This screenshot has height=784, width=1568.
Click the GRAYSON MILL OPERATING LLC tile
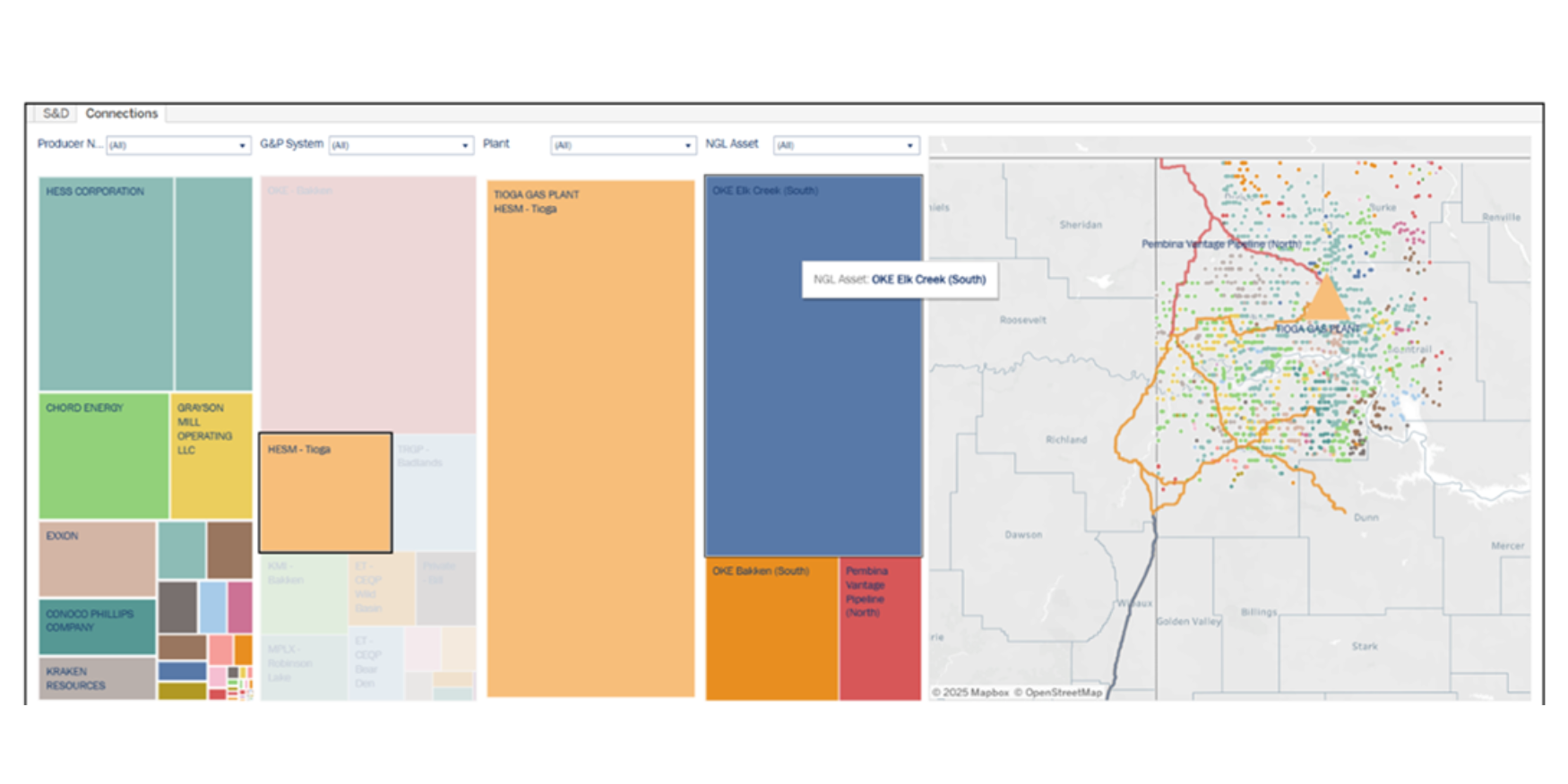point(211,456)
